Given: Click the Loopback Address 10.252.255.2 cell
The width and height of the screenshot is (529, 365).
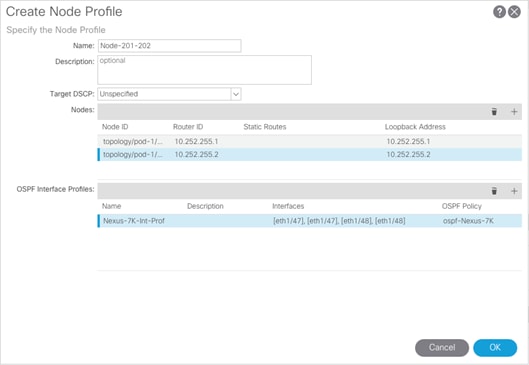Looking at the screenshot, I should click(408, 155).
